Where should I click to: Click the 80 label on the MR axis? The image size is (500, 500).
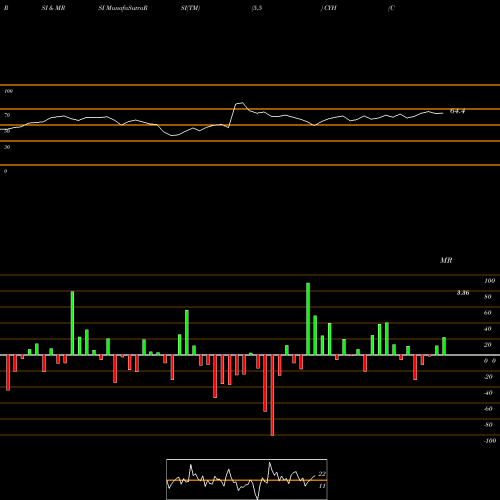[488, 297]
